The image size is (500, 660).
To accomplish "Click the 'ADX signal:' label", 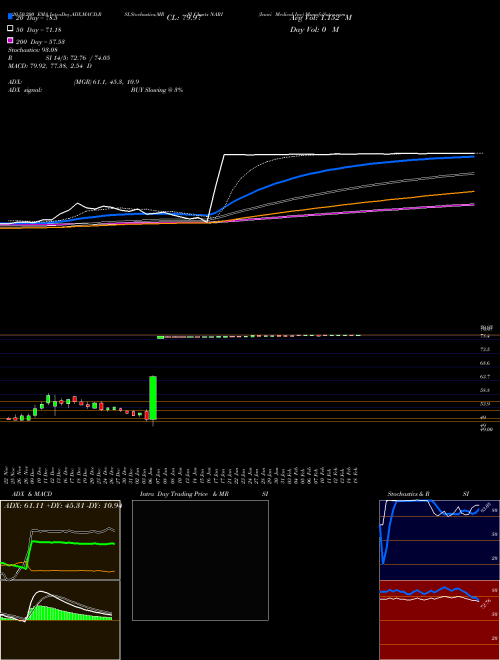I will pyautogui.click(x=25, y=90).
